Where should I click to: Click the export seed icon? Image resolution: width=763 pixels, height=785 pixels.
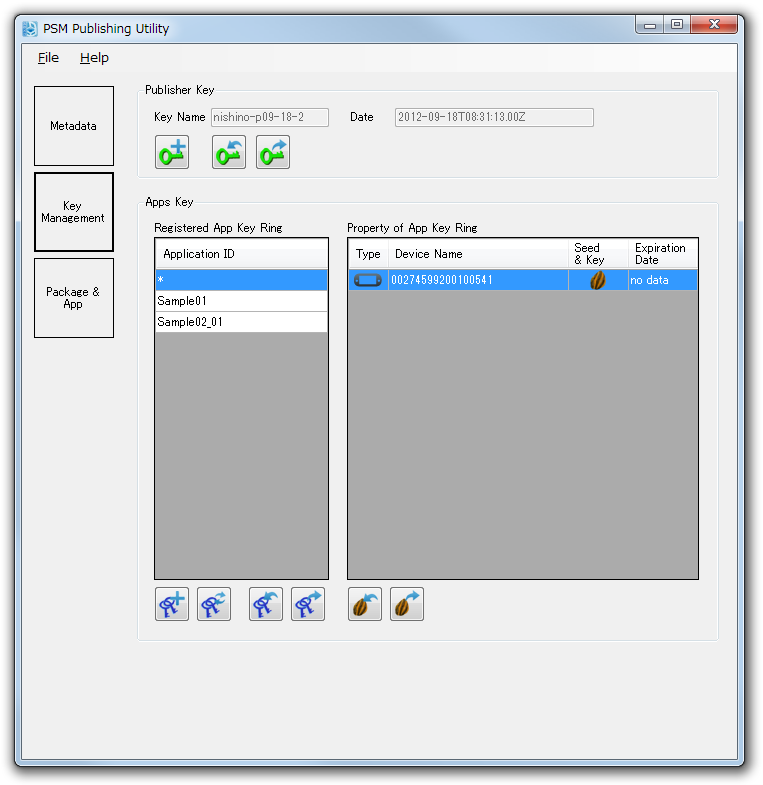(407, 605)
